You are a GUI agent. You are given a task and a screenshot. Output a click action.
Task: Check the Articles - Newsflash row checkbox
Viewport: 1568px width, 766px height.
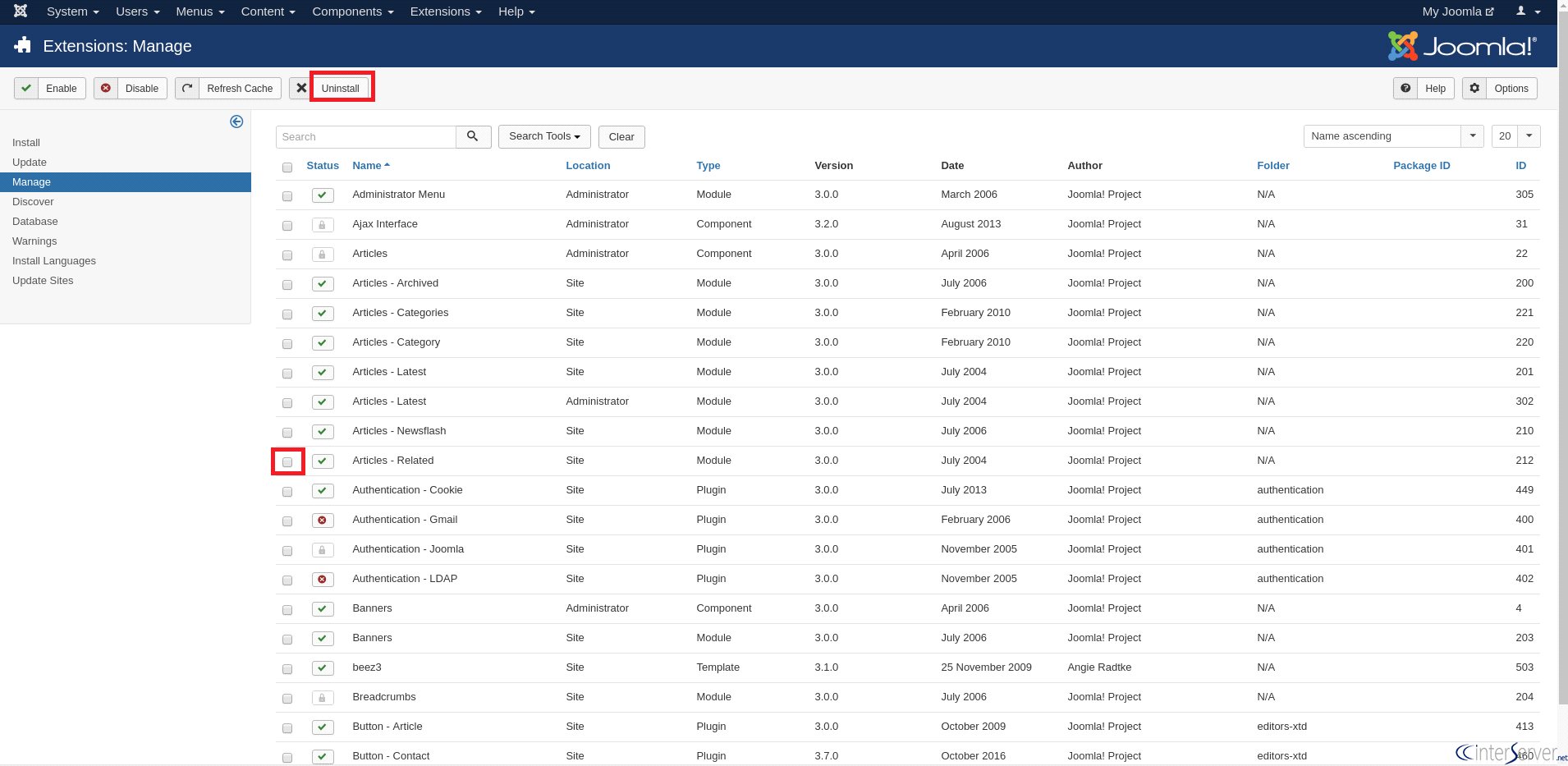click(x=287, y=433)
